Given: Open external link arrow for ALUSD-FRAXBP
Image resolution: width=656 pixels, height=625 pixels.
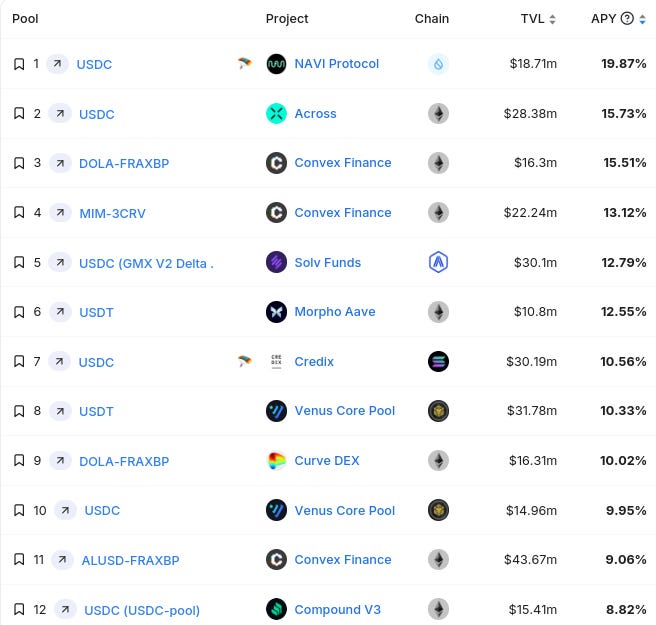Looking at the screenshot, I should [x=62, y=559].
